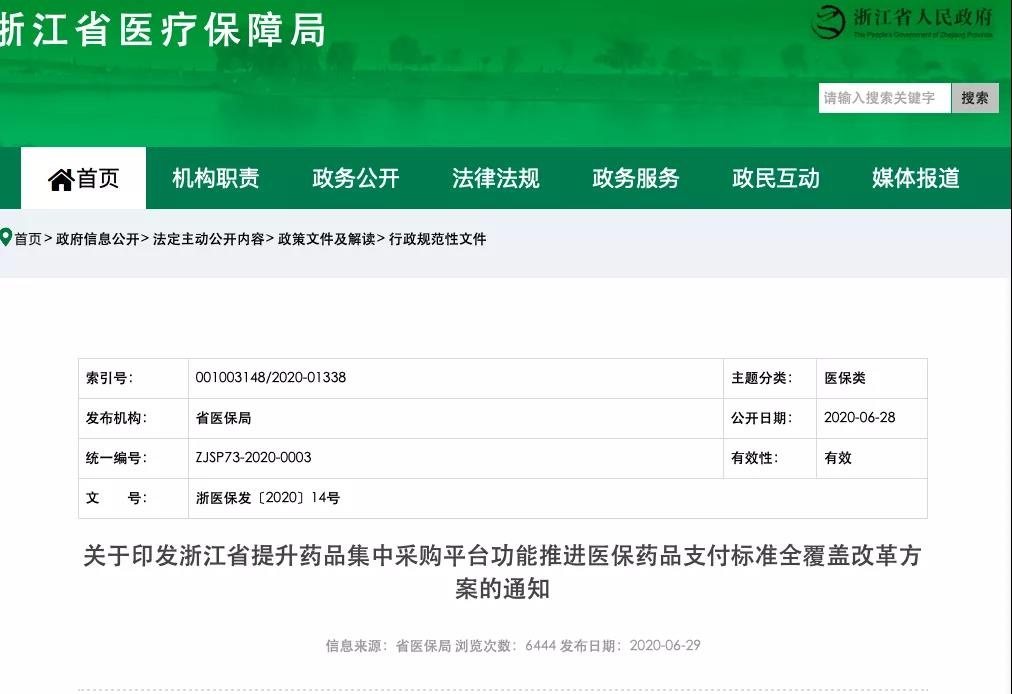1012x694 pixels.
Task: Open the 政务公开 menu item
Action: pos(355,179)
